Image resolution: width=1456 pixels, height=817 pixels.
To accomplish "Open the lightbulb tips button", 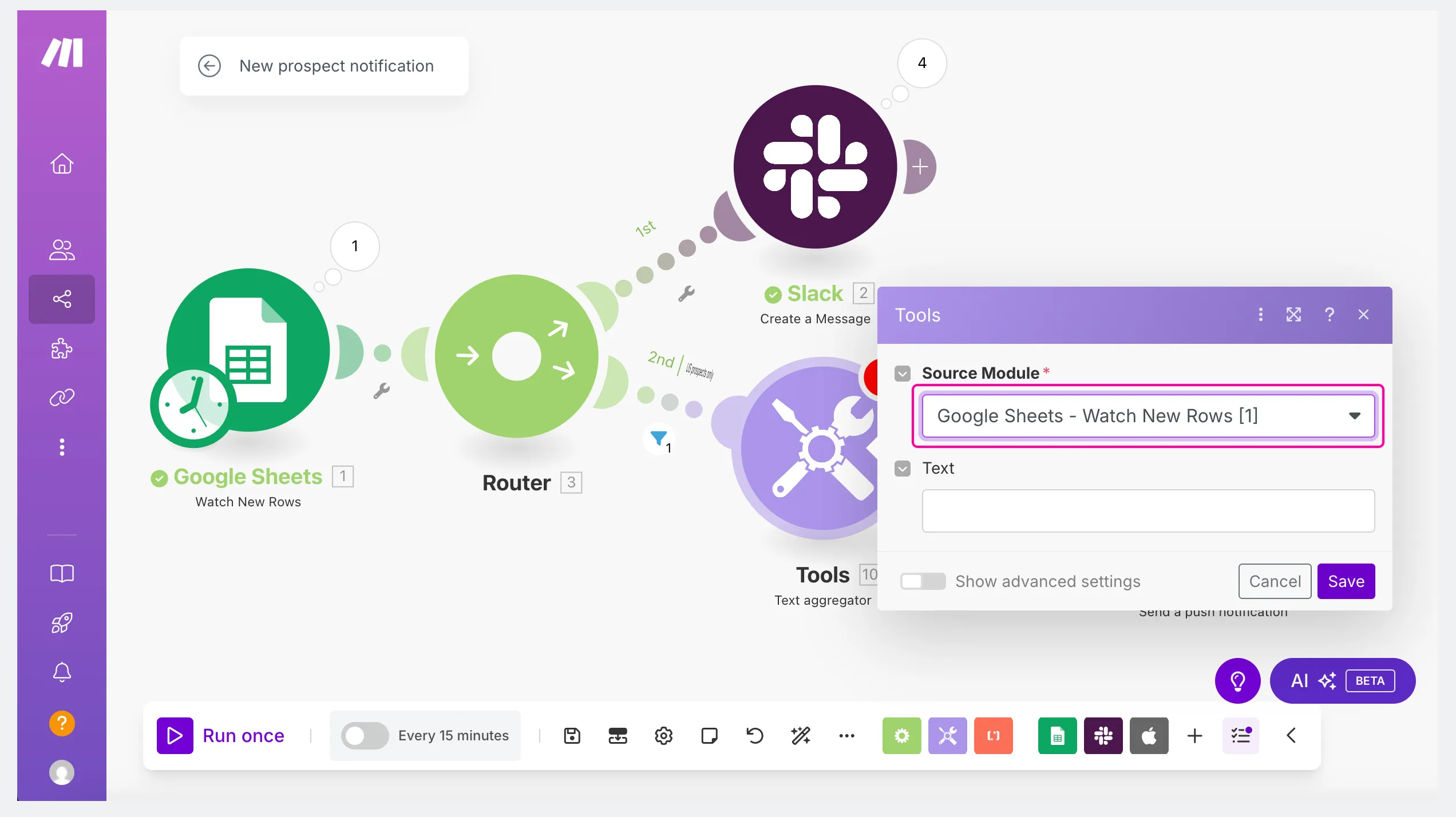I will [1237, 681].
